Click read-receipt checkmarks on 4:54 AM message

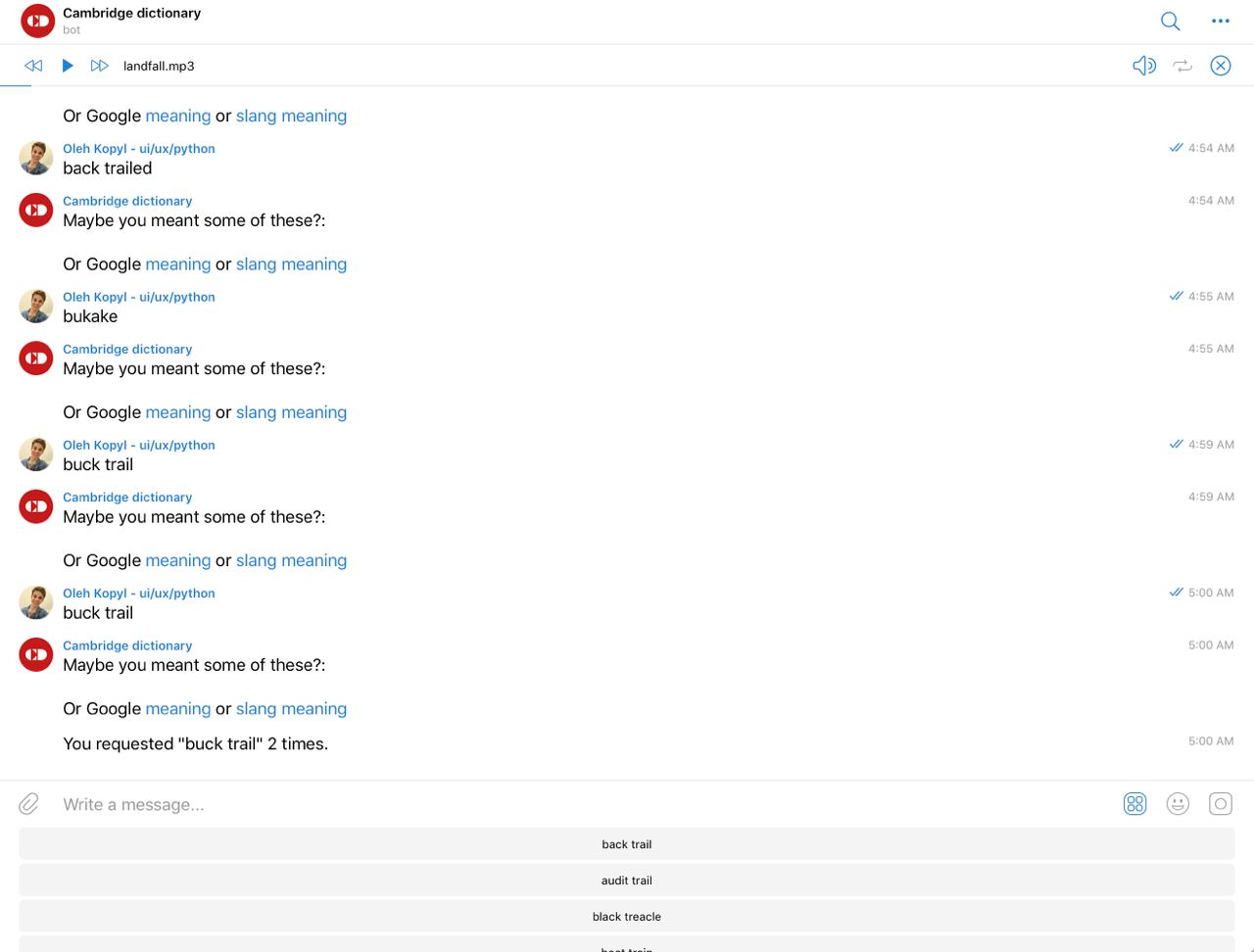pos(1176,148)
